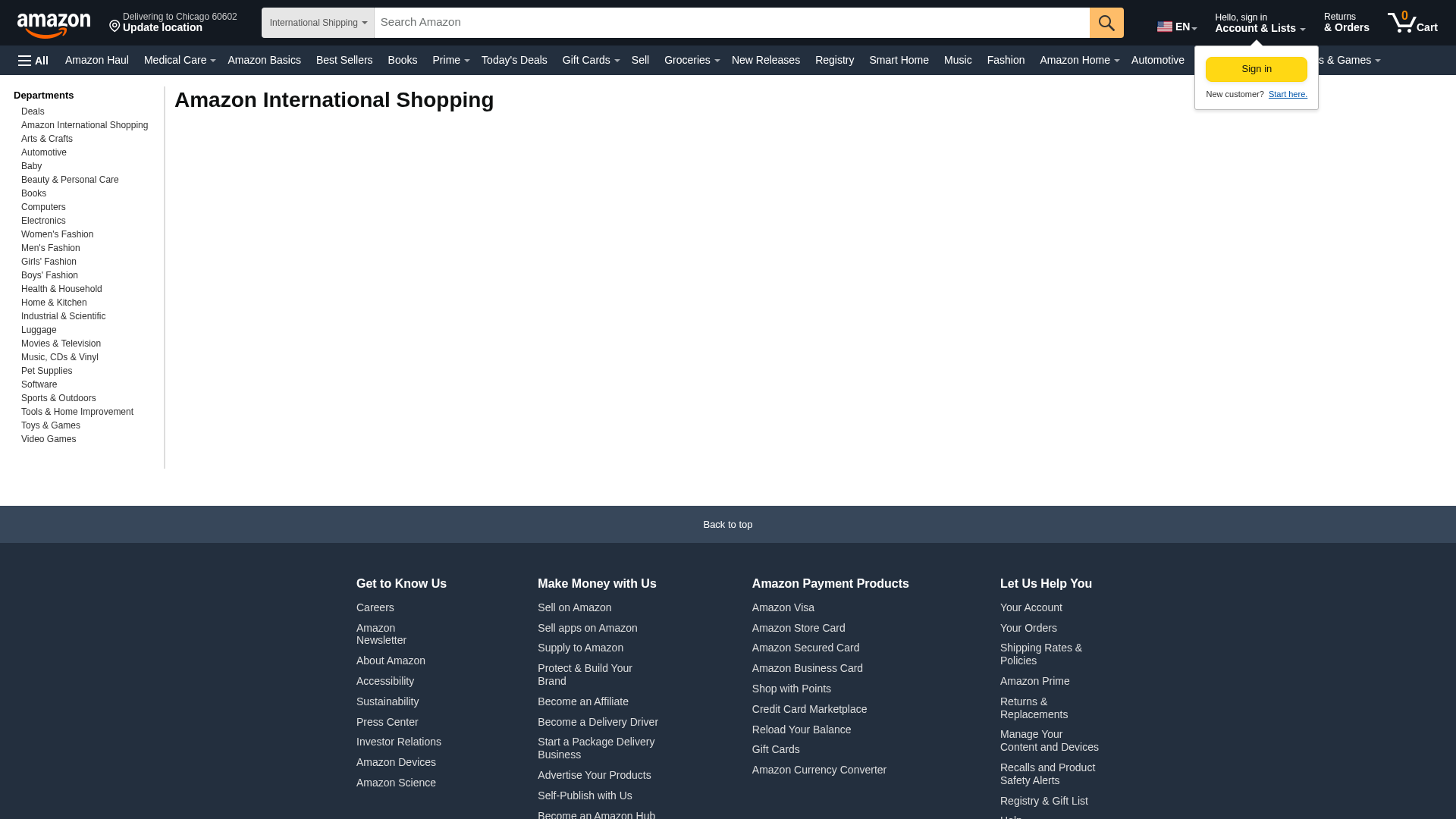The height and width of the screenshot is (819, 1456).
Task: Select Electronics department
Action: 43,221
